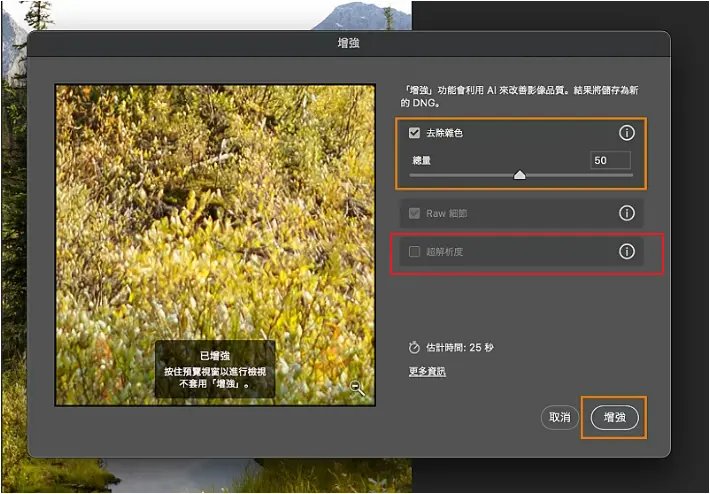
Task: Open info for 去除雜色 option
Action: click(627, 133)
